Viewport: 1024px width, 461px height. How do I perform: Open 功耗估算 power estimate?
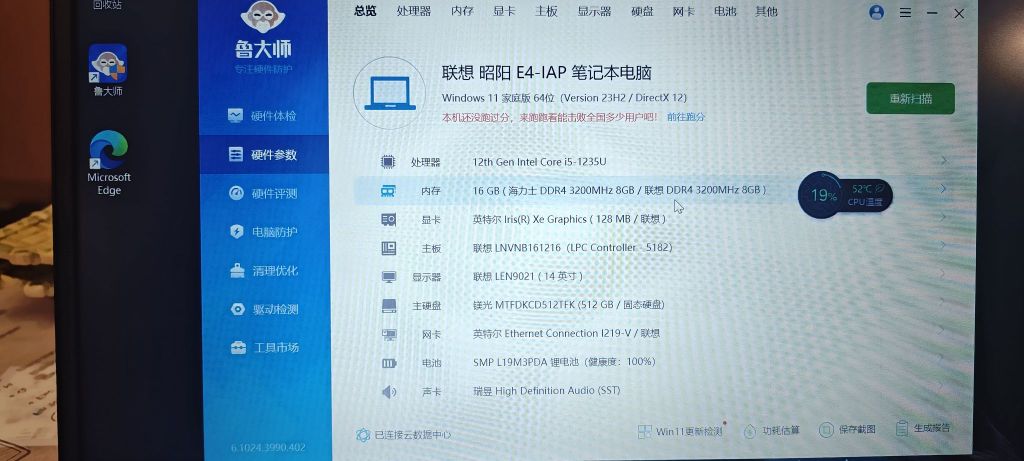click(x=771, y=430)
